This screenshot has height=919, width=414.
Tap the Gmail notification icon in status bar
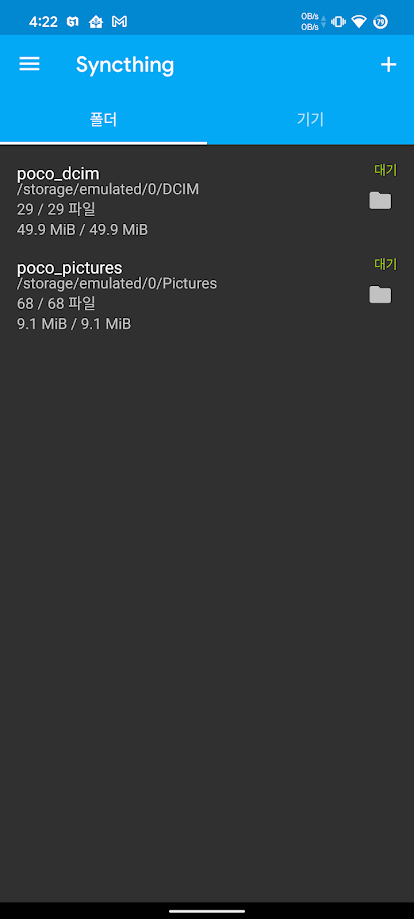pyautogui.click(x=120, y=22)
